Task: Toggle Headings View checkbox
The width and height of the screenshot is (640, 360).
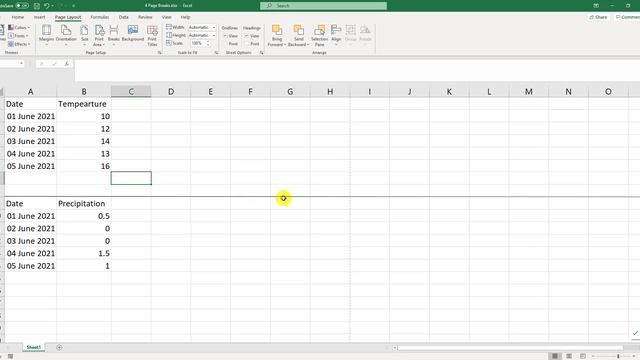Action: pyautogui.click(x=247, y=36)
